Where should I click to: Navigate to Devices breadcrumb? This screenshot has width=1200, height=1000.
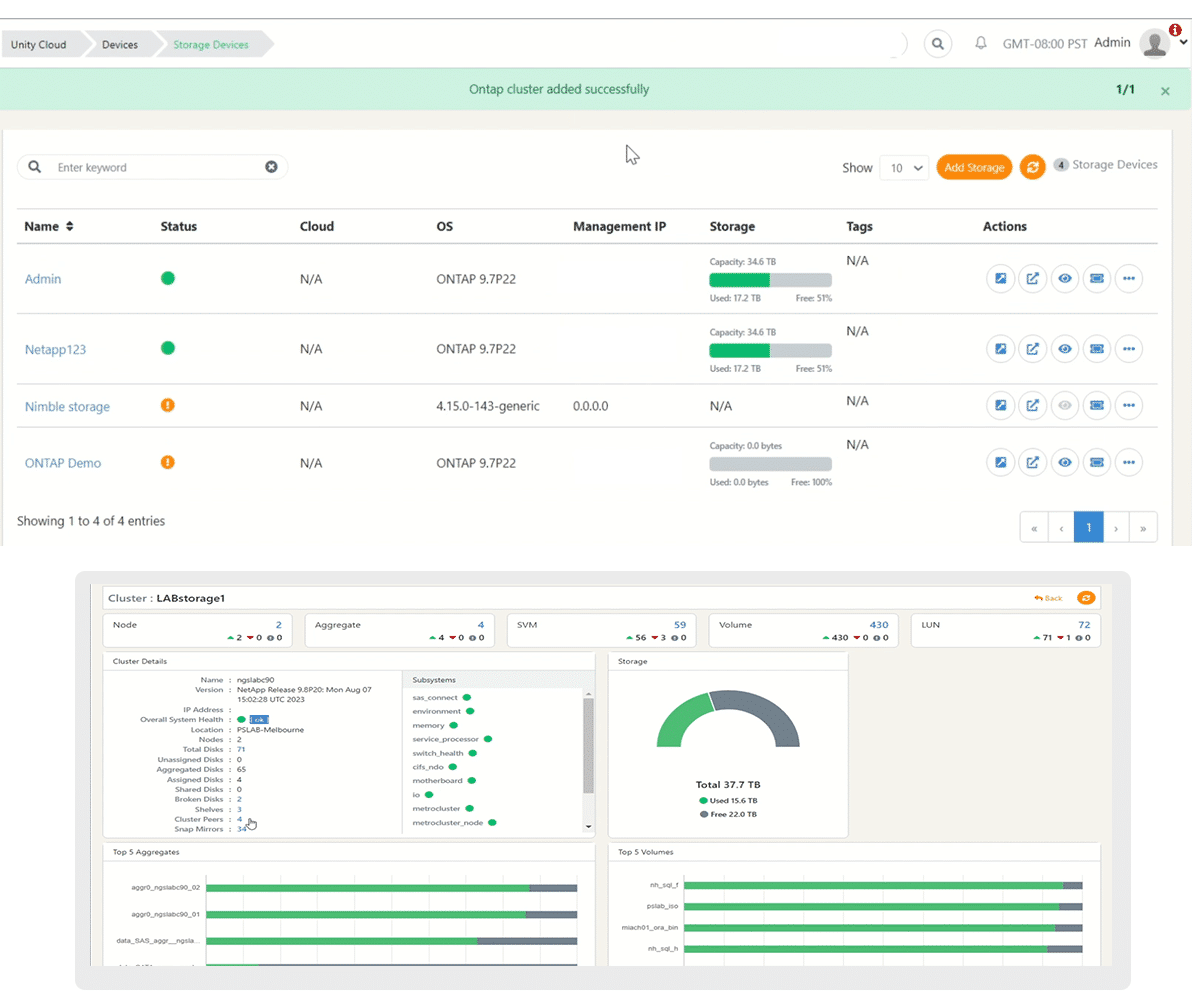coord(122,44)
